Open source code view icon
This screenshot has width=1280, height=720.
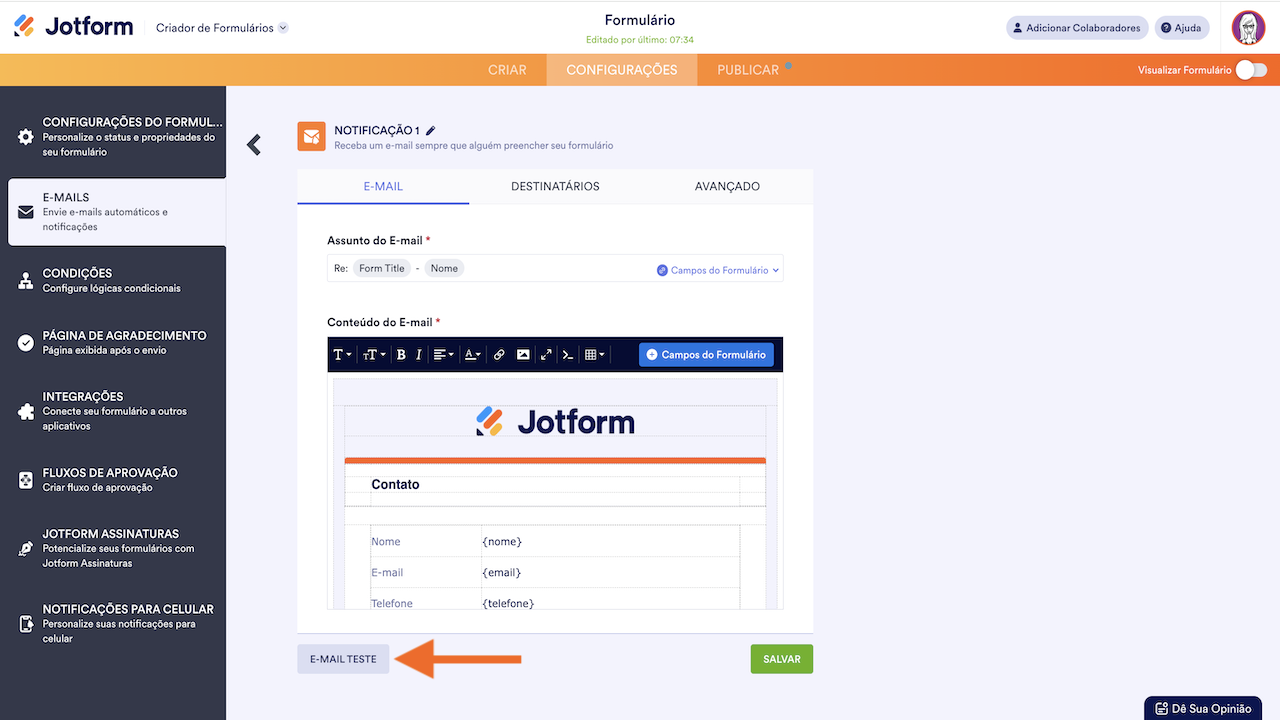pos(568,354)
